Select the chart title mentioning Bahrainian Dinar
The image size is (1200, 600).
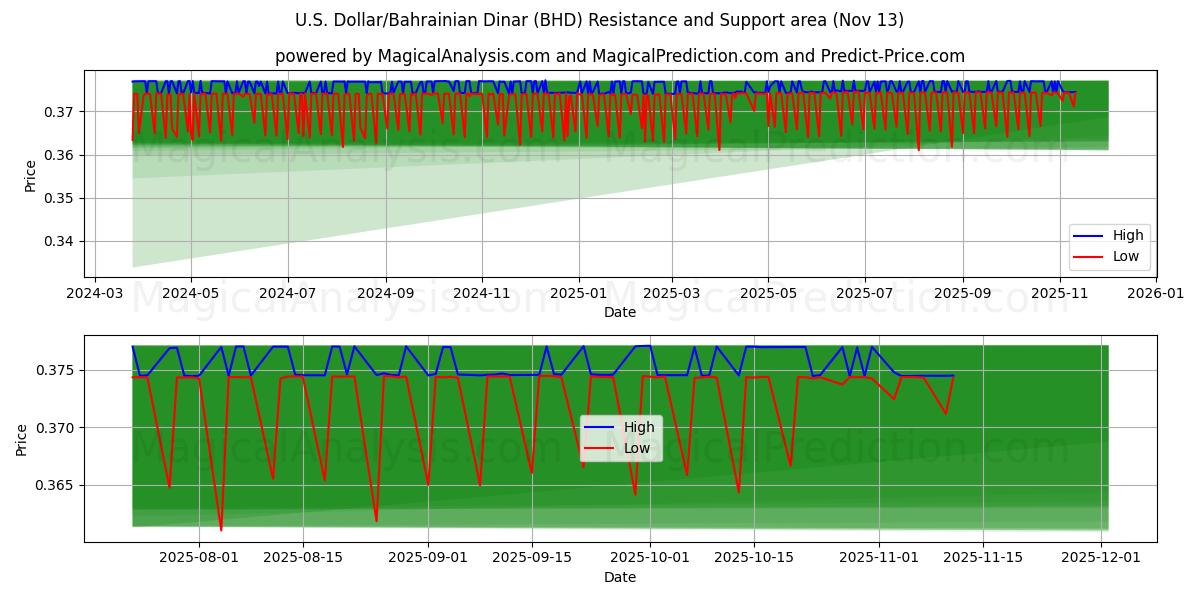tap(600, 17)
